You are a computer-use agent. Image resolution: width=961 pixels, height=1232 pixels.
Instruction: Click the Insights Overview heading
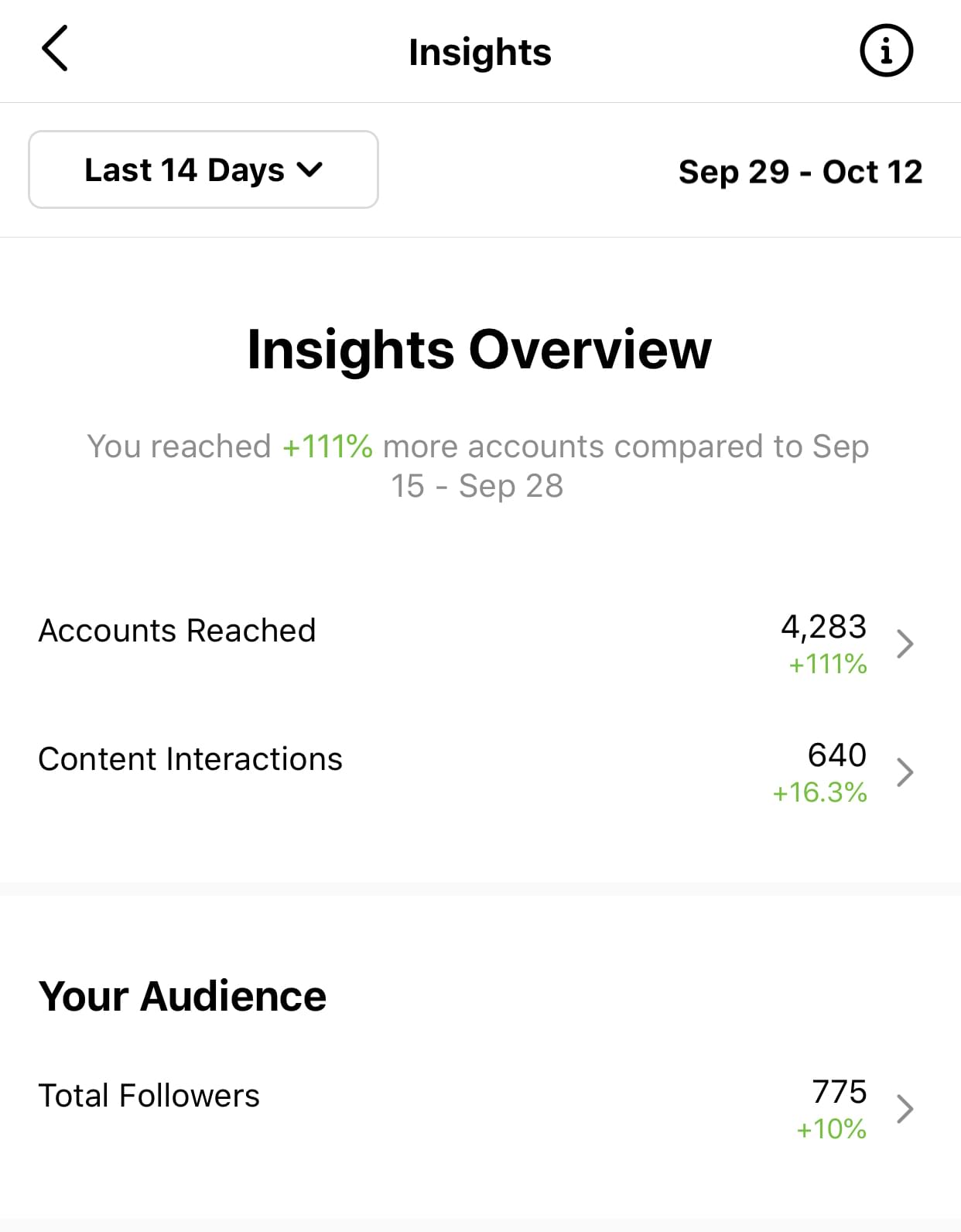(480, 350)
